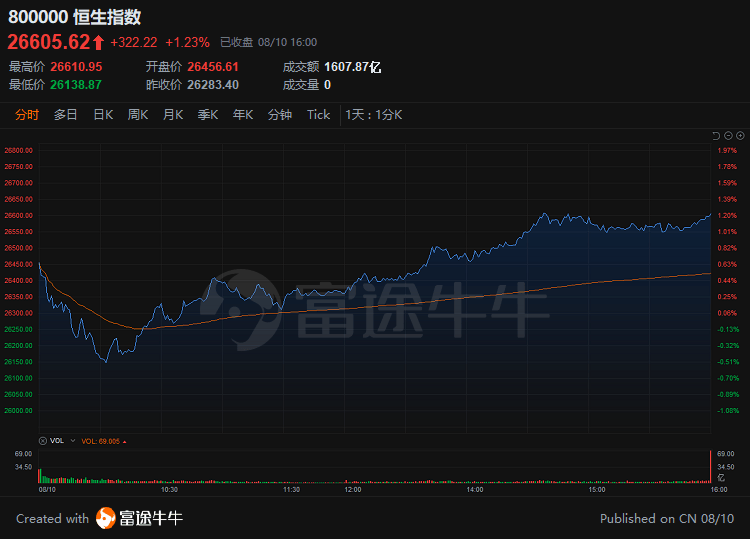Click the turnover value 1607.87亿
750x539 pixels.
pyautogui.click(x=353, y=67)
